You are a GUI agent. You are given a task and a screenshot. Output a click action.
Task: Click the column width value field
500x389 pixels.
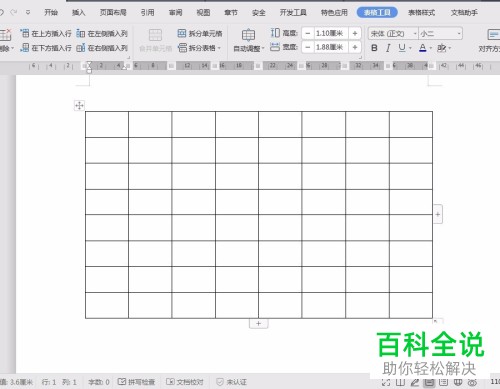point(331,47)
